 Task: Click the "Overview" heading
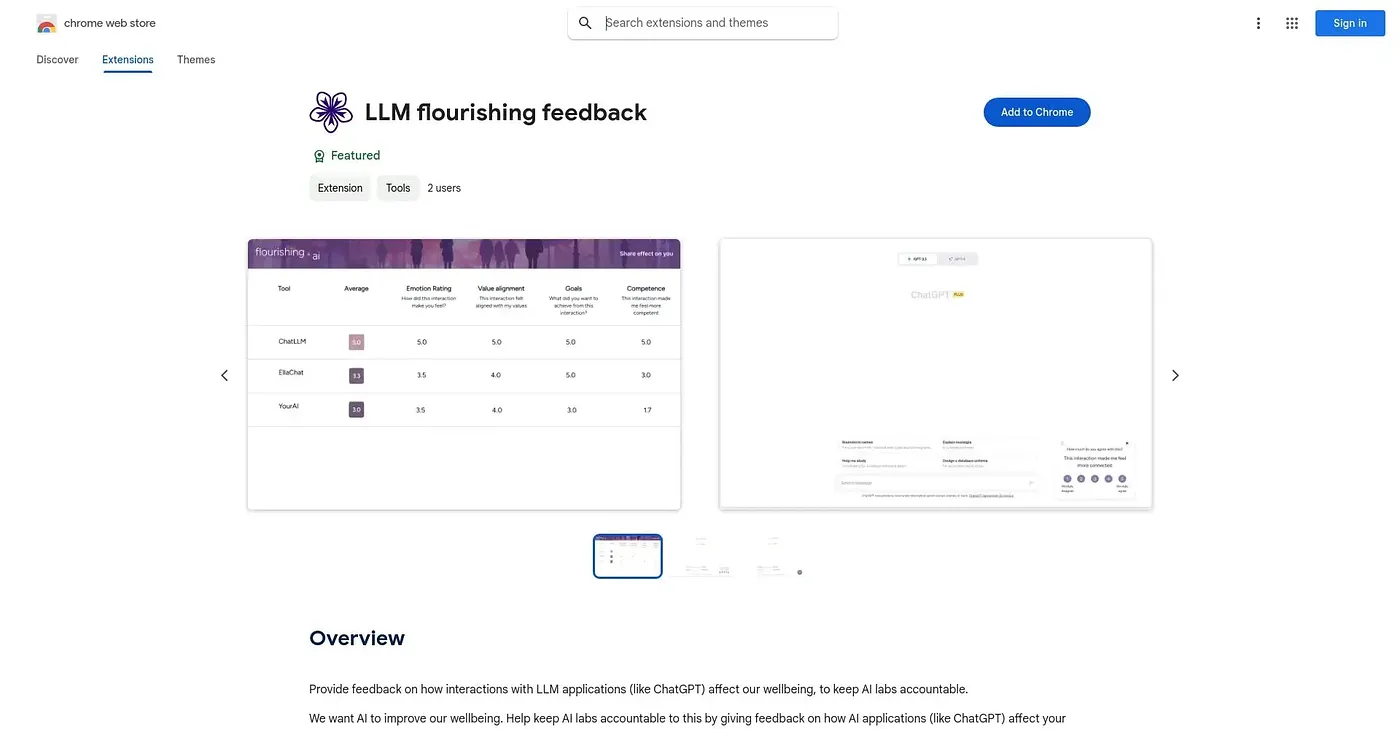pos(357,638)
